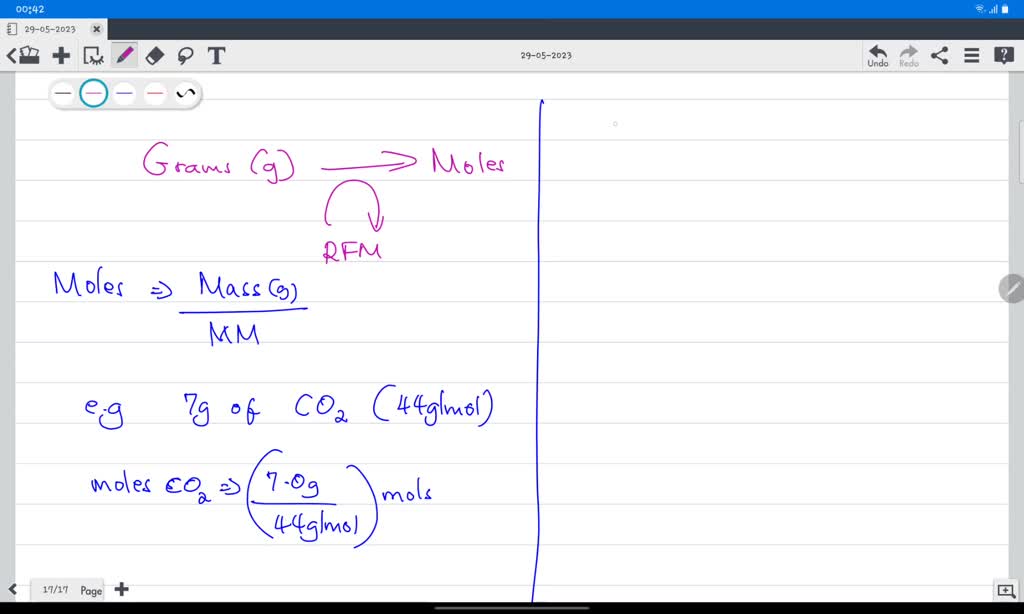The height and width of the screenshot is (614, 1024).
Task: Open the read-only view mode icon
Action: coord(91,56)
